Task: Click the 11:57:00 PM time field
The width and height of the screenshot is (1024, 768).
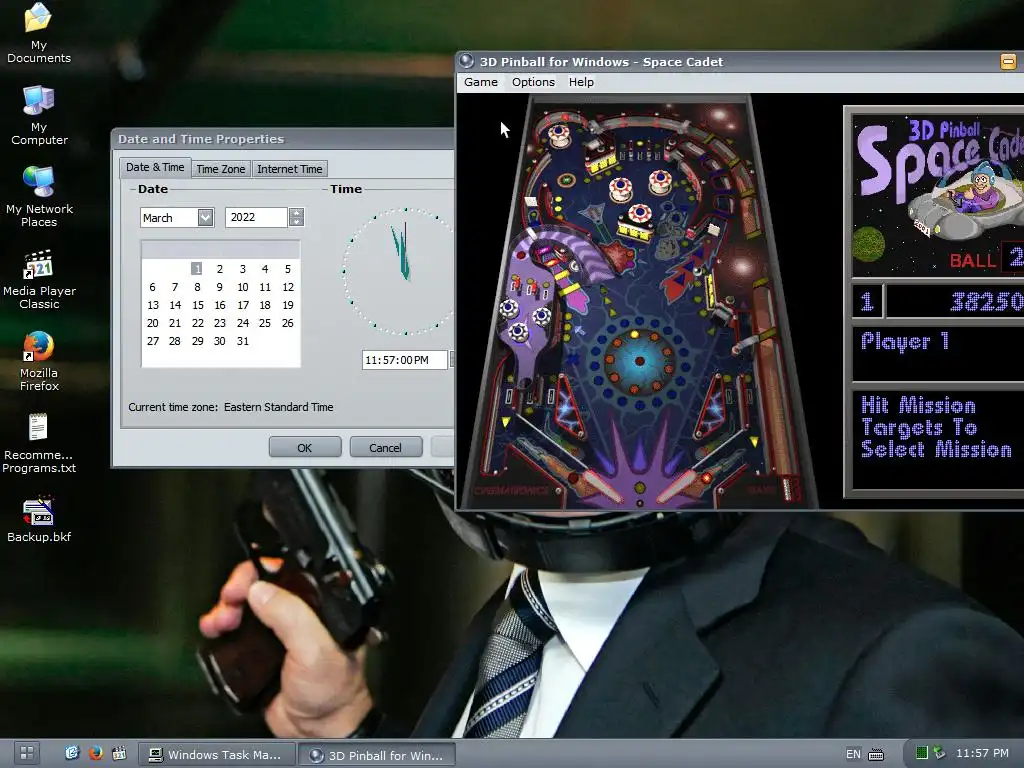Action: click(x=405, y=360)
